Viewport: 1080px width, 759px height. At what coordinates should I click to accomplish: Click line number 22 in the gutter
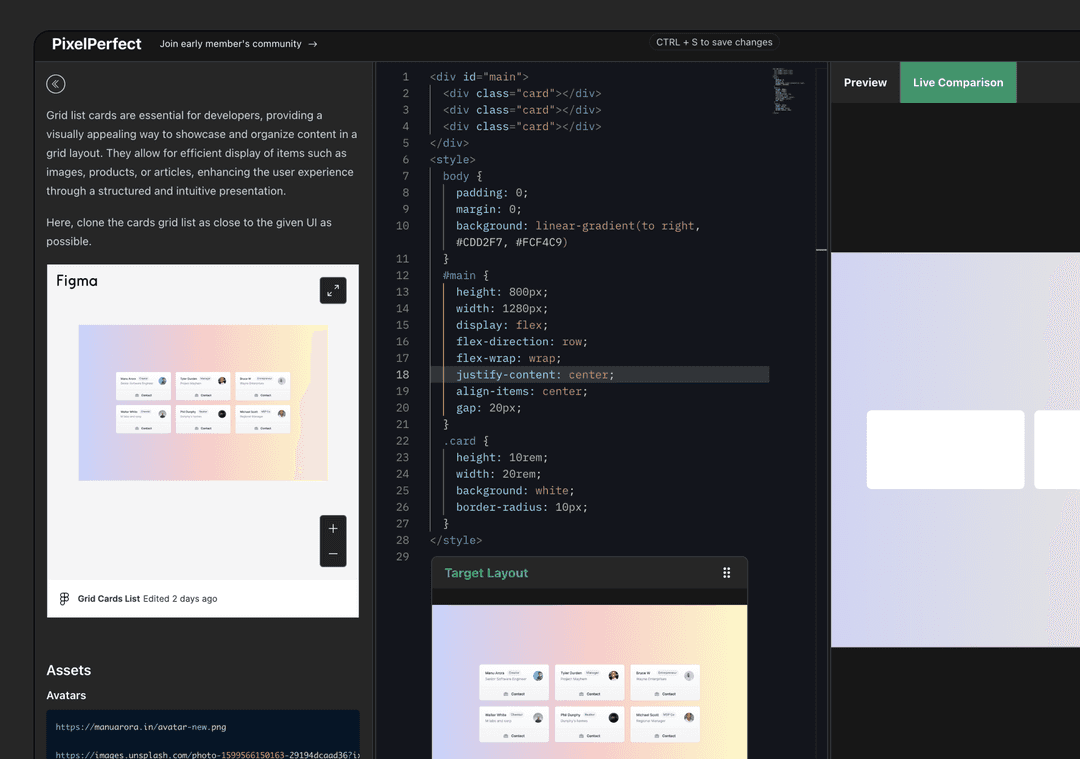[x=403, y=441]
